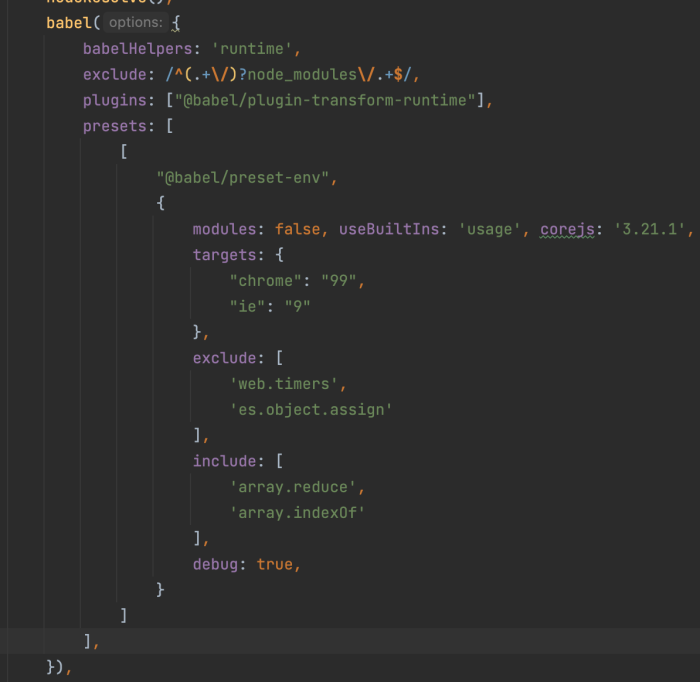
Task: Click the "@babel/plugin-transform-runtime" string
Action: coord(325,100)
